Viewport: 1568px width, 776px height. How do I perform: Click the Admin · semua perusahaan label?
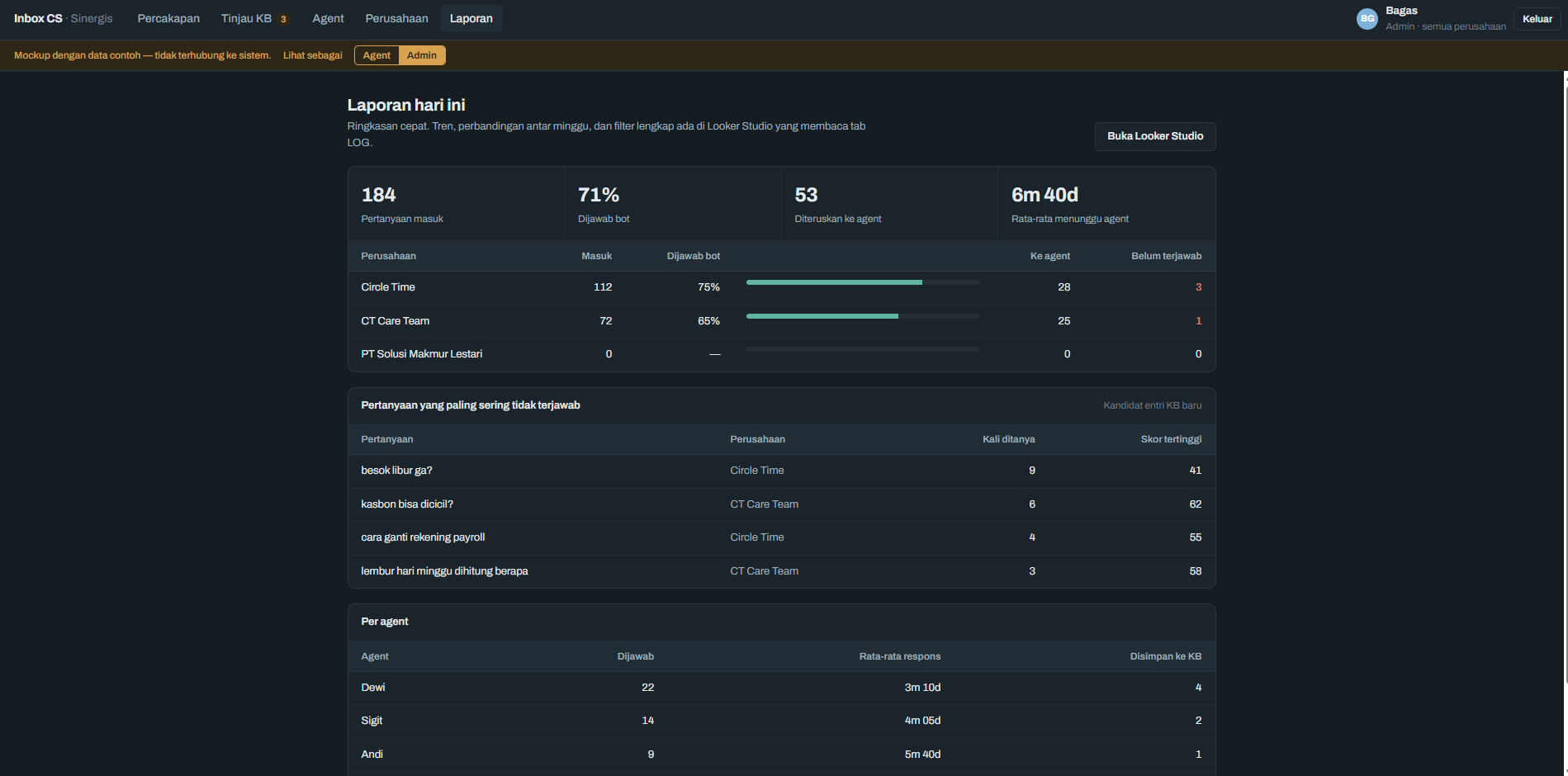coord(1446,26)
